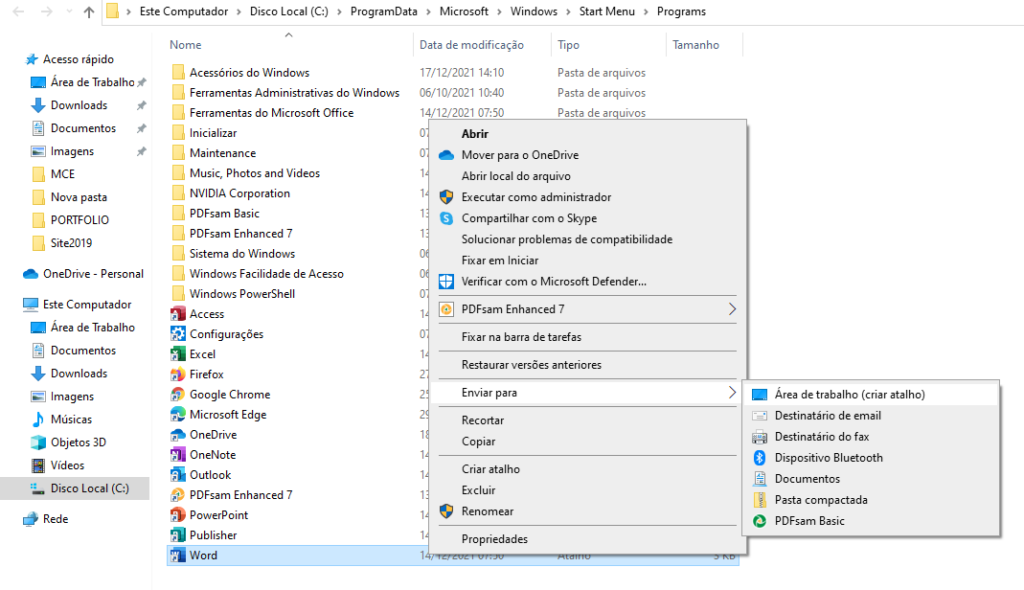1024x590 pixels.
Task: Select the Outlook shortcut icon
Action: tap(178, 475)
